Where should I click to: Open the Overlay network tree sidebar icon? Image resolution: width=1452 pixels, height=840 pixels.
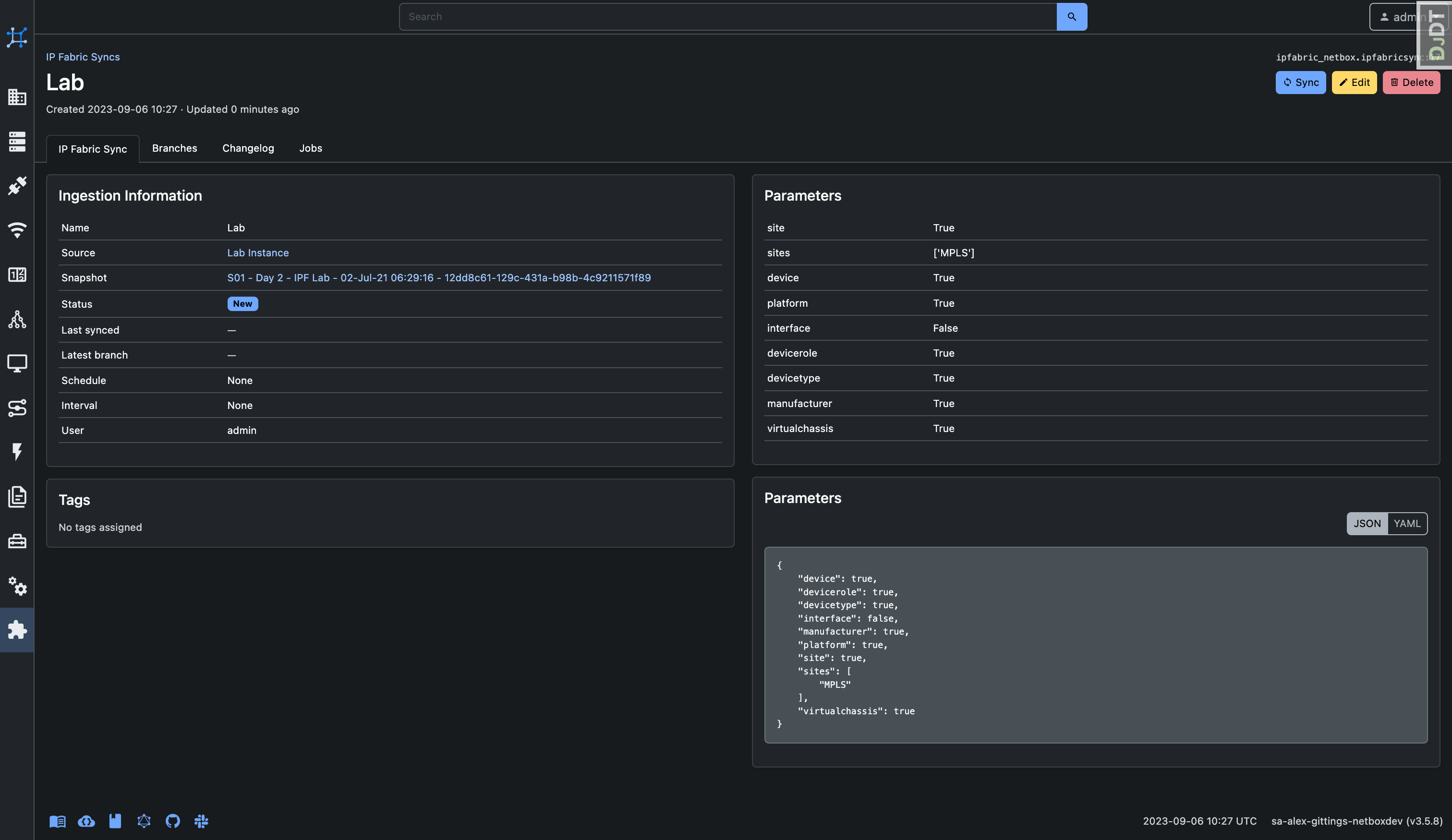(17, 319)
